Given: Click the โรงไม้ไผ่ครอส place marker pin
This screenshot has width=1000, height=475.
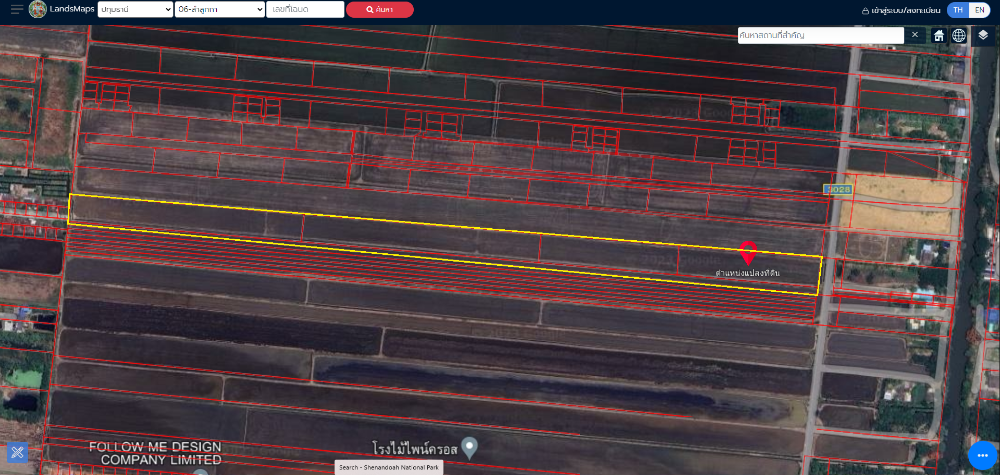Looking at the screenshot, I should click(469, 448).
